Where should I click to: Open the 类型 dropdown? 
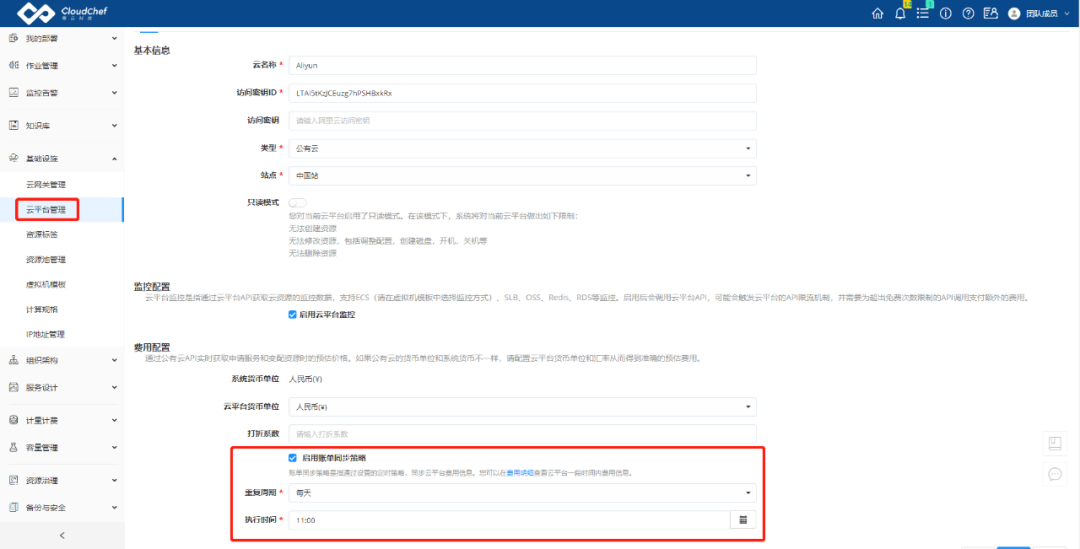click(x=522, y=148)
